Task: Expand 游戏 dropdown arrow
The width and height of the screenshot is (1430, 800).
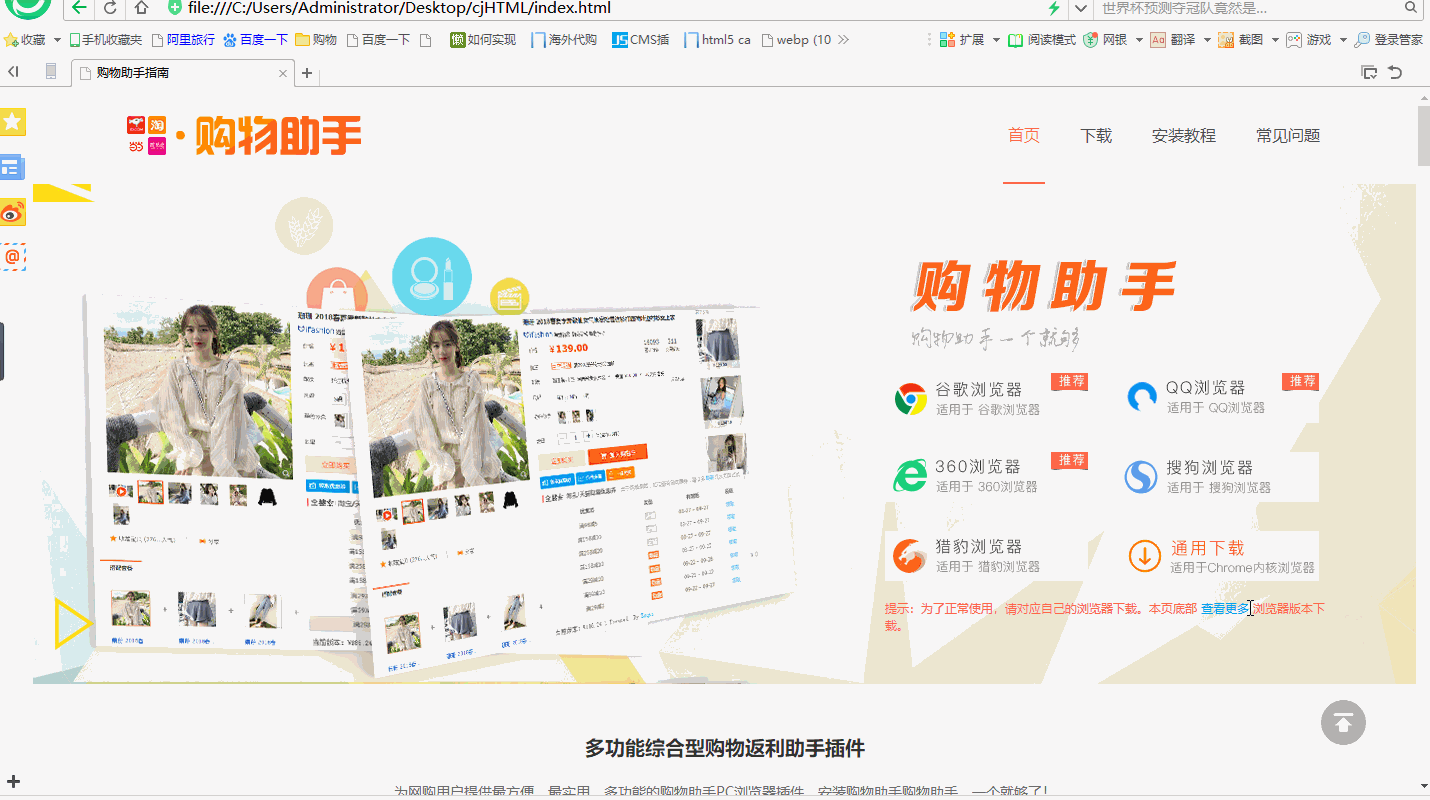Action: tap(1341, 40)
